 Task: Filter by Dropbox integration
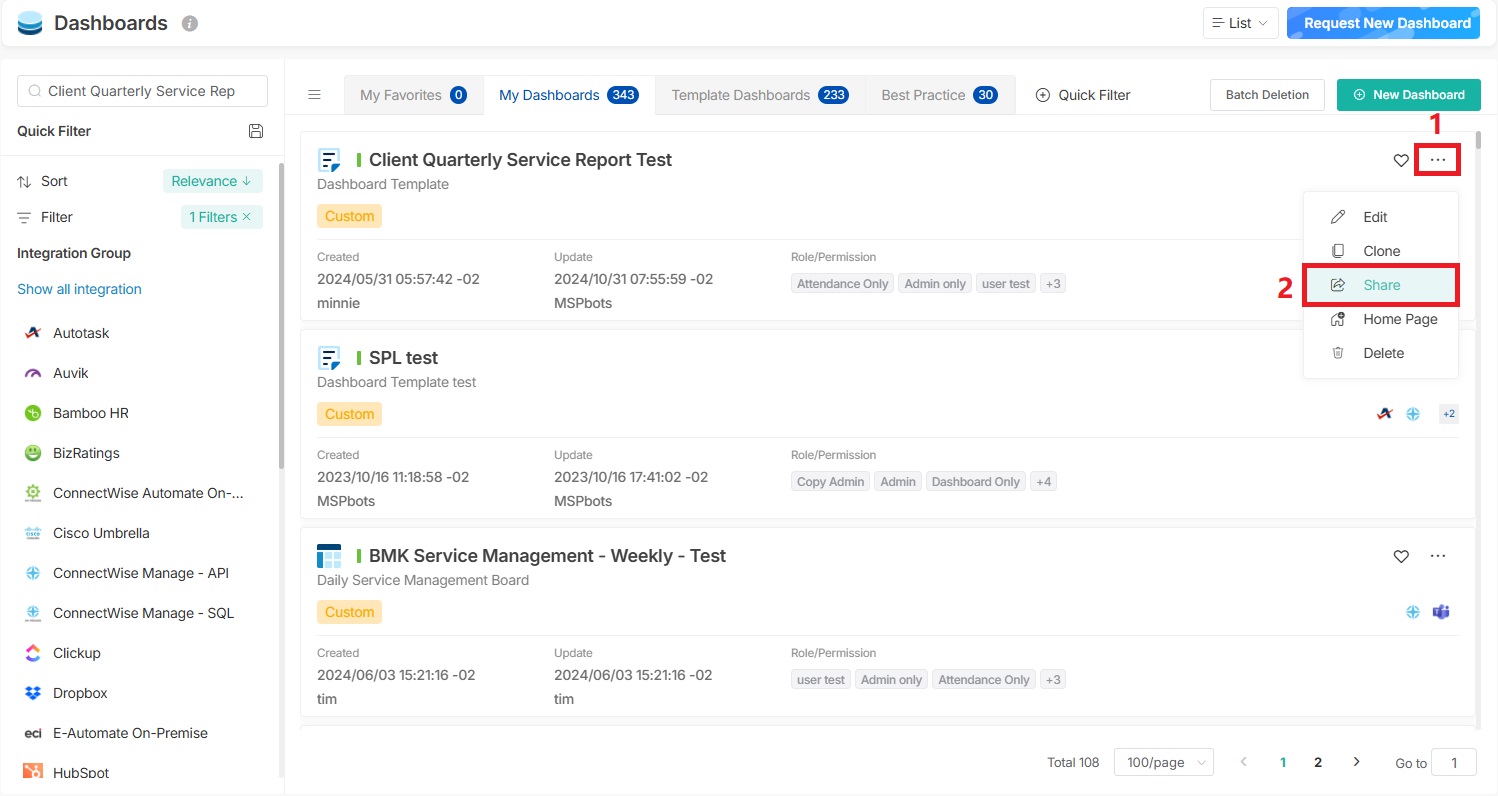pyautogui.click(x=80, y=693)
